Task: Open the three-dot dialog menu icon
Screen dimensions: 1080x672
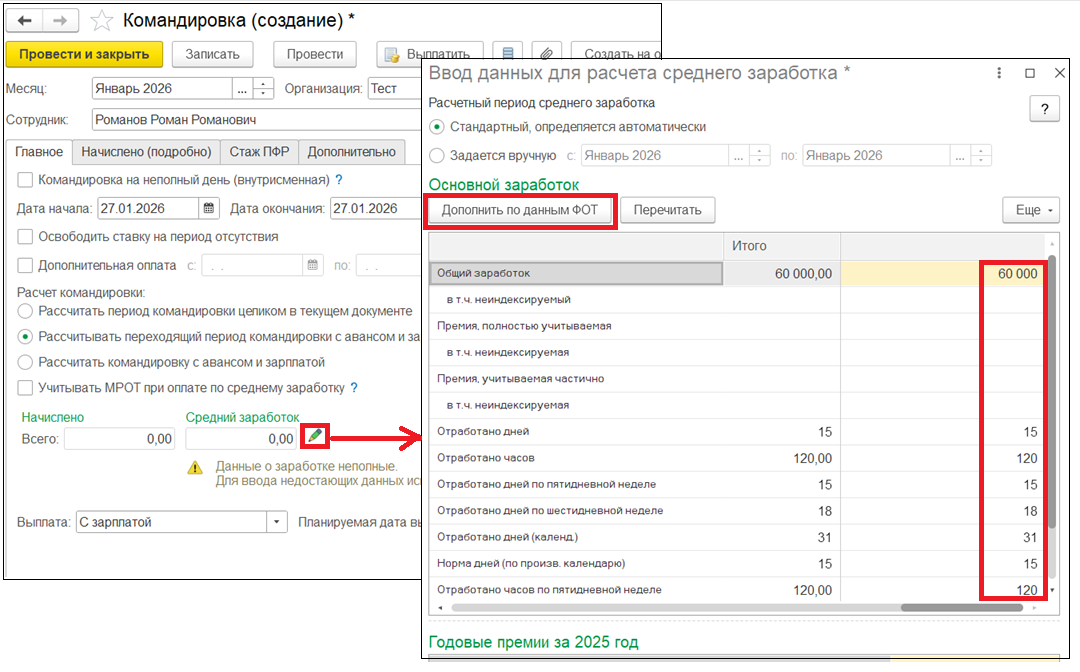Action: tap(999, 73)
